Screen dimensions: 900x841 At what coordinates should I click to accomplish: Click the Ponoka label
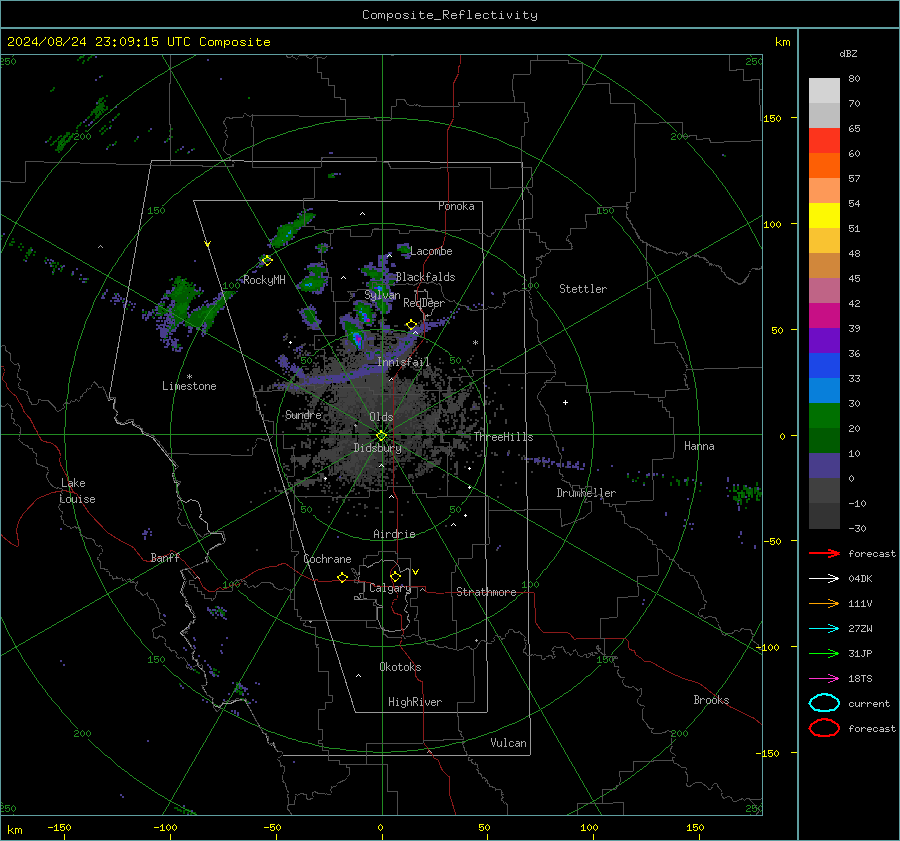456,206
